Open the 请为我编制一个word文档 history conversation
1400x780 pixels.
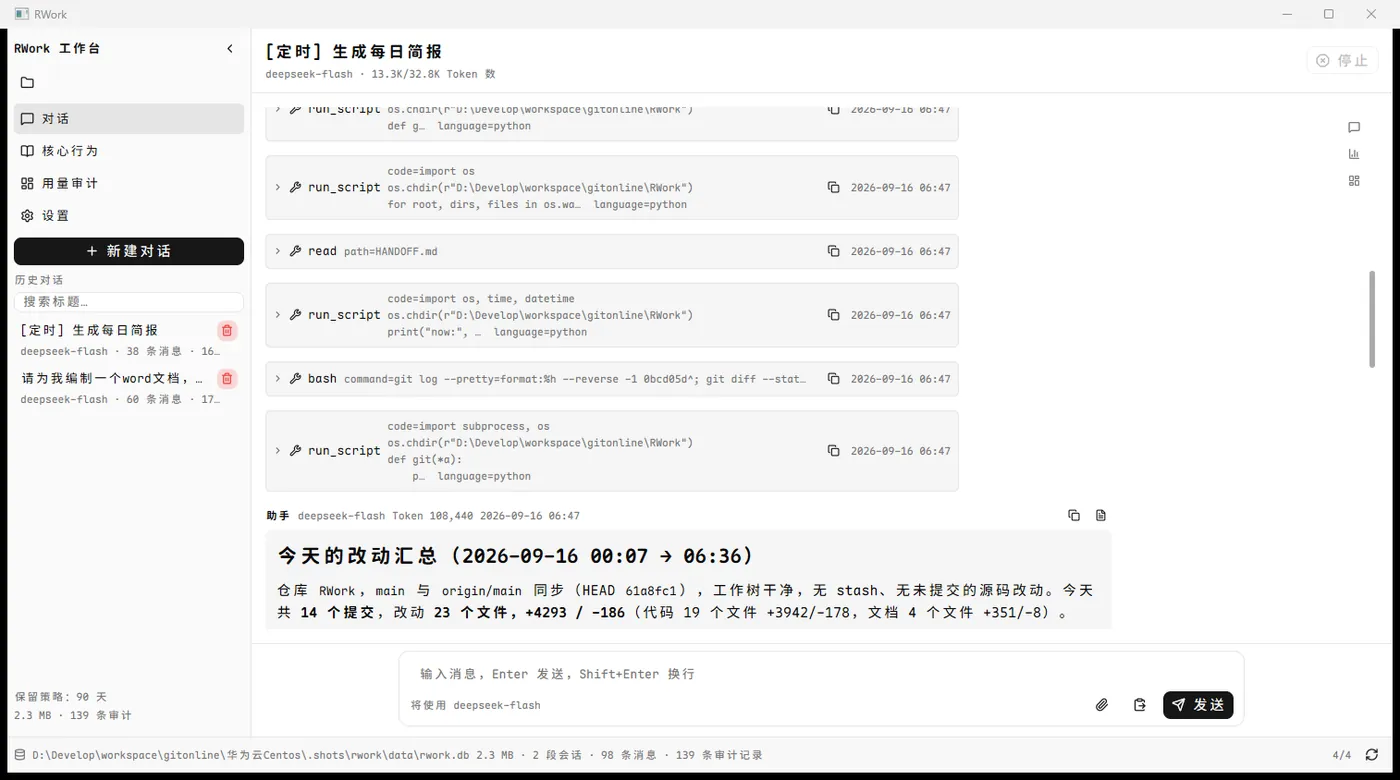click(115, 388)
